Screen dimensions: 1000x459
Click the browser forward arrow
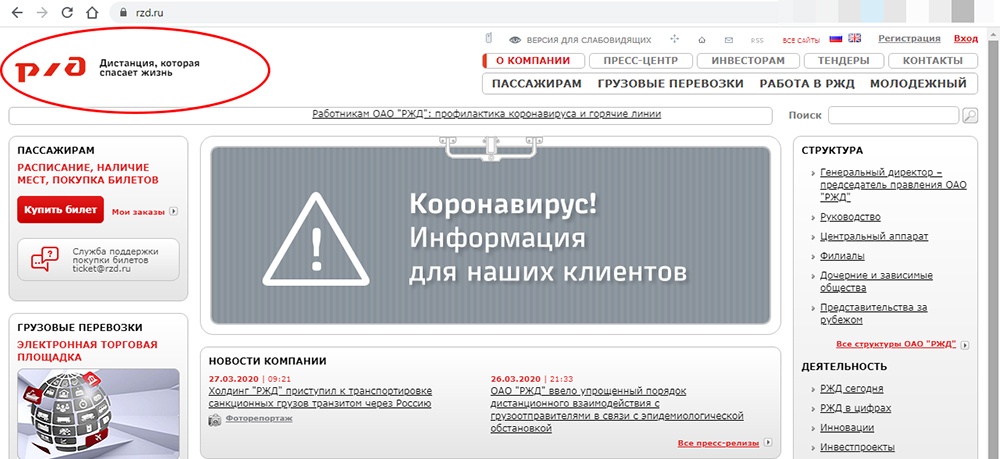(x=42, y=13)
